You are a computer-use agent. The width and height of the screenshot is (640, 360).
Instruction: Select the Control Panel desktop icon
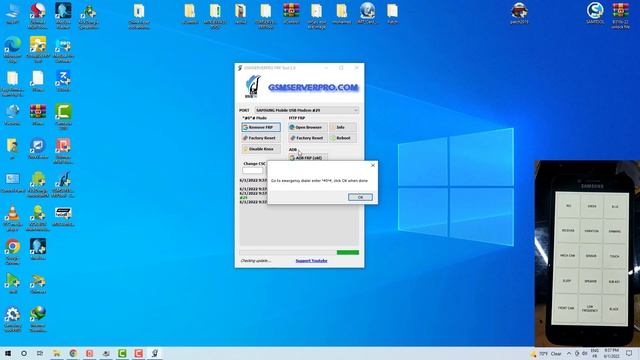pos(13,182)
